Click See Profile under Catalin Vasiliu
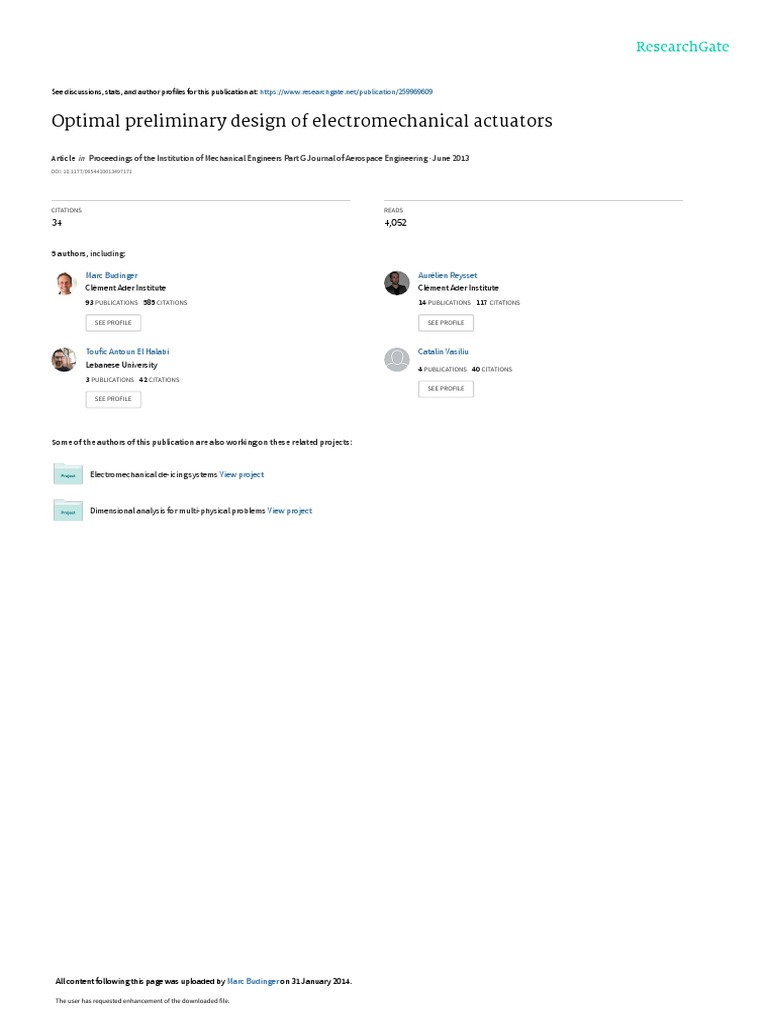 [x=446, y=389]
